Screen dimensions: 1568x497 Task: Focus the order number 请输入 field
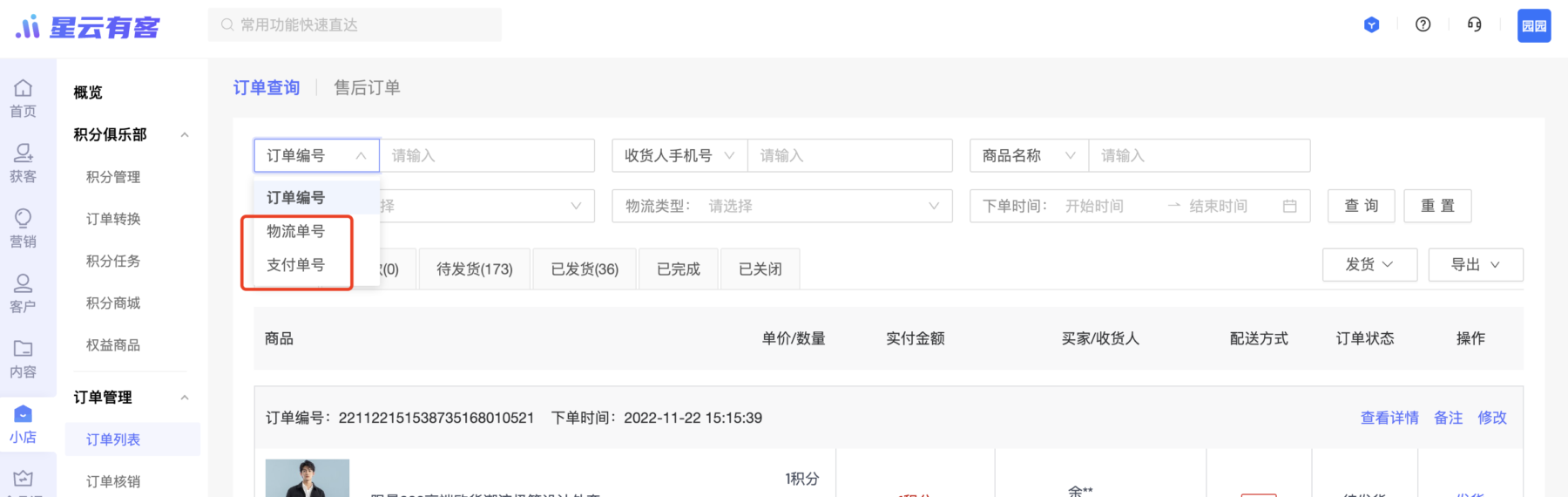point(487,155)
